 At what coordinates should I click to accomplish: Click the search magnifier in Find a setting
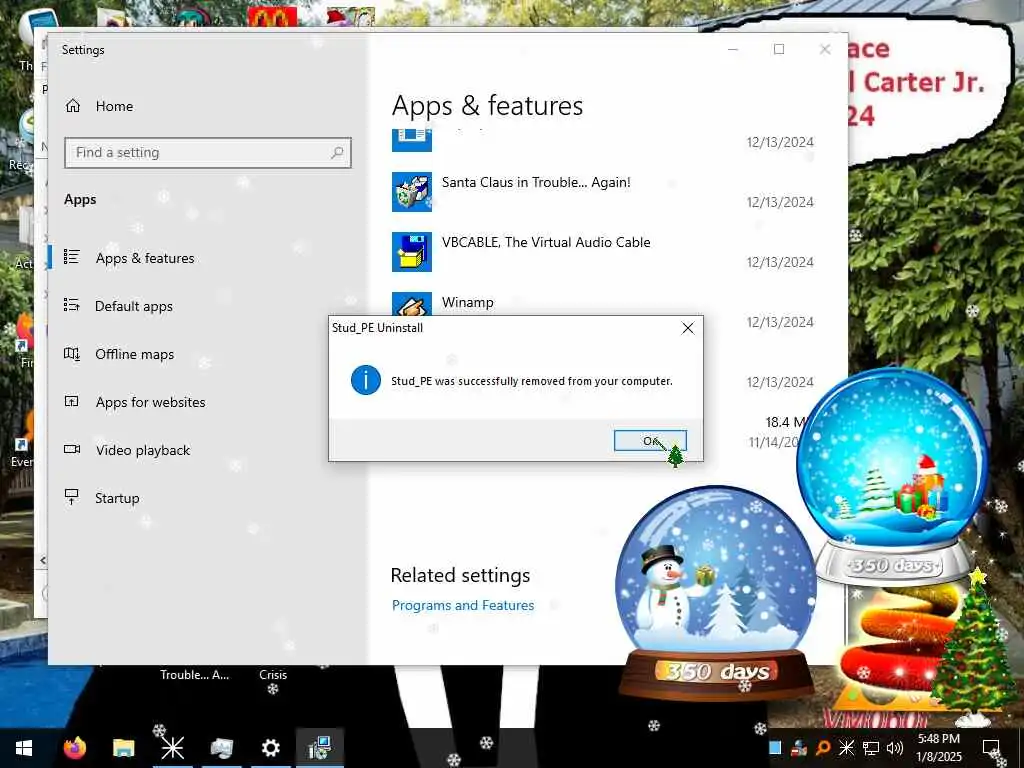click(x=337, y=152)
